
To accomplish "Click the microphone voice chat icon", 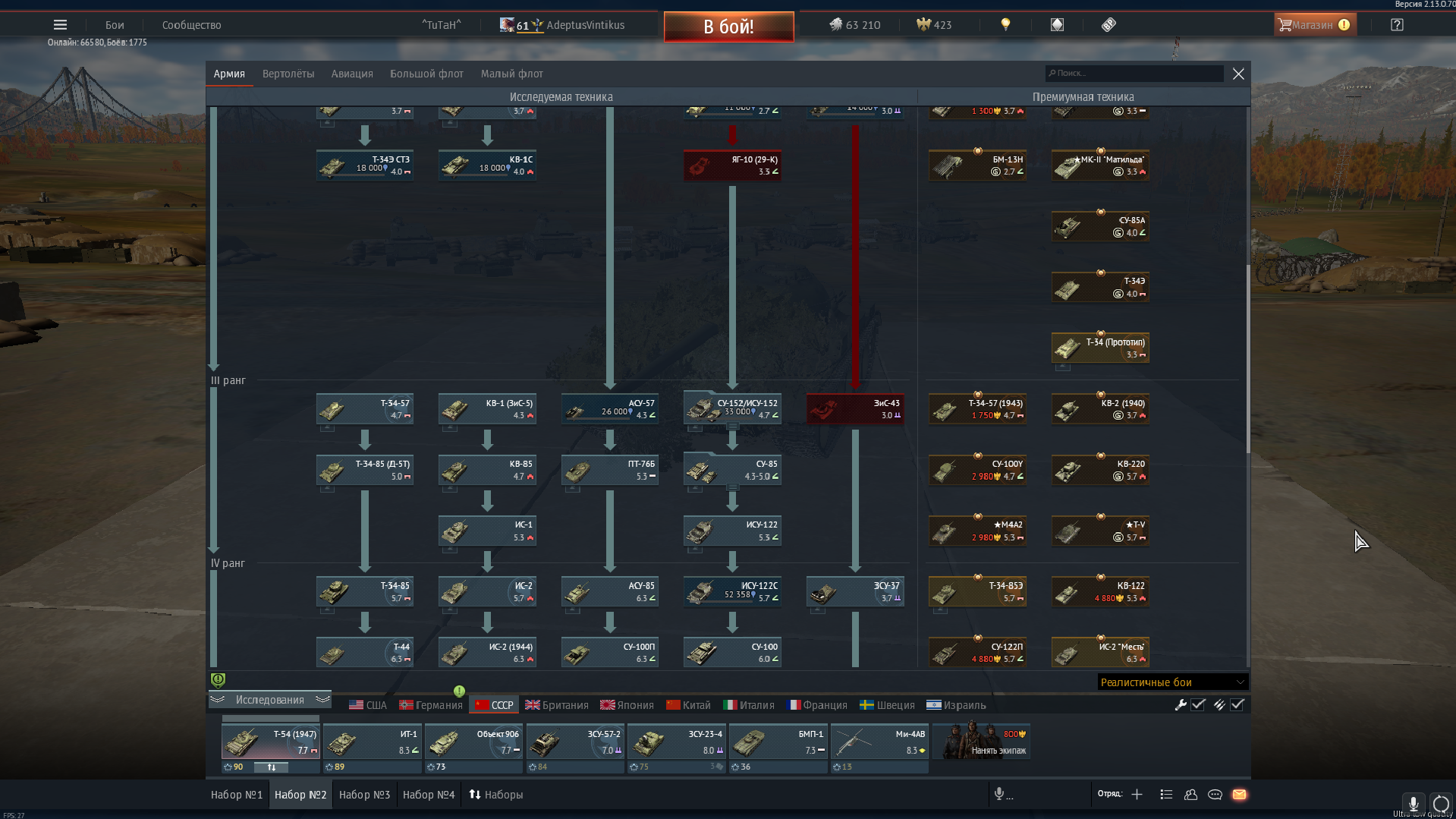I will (x=999, y=794).
